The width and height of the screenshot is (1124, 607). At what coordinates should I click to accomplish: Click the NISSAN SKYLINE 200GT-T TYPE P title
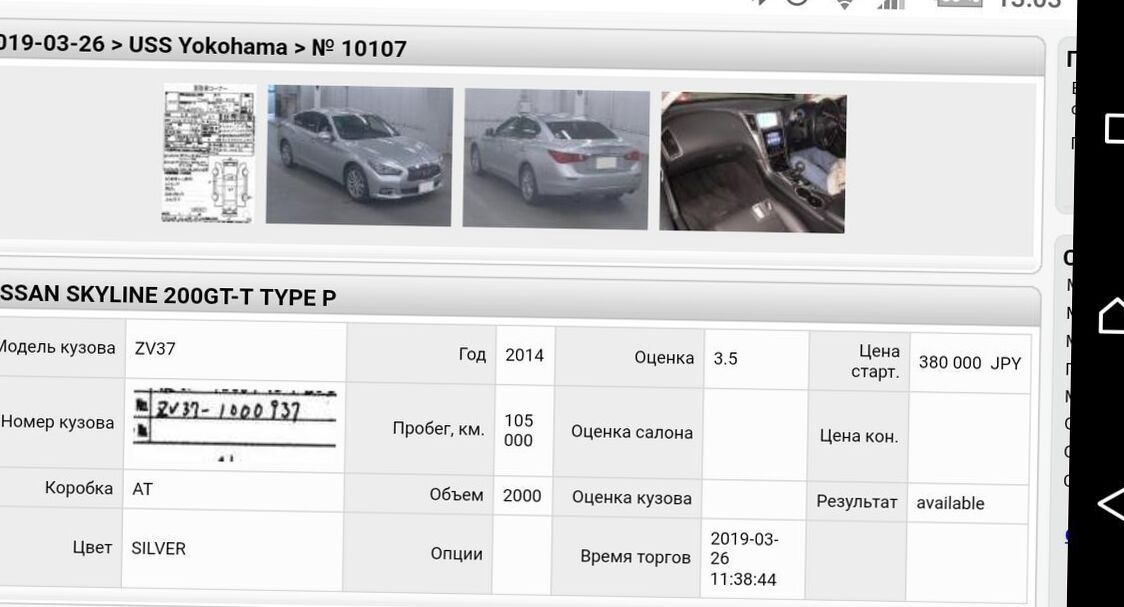167,296
